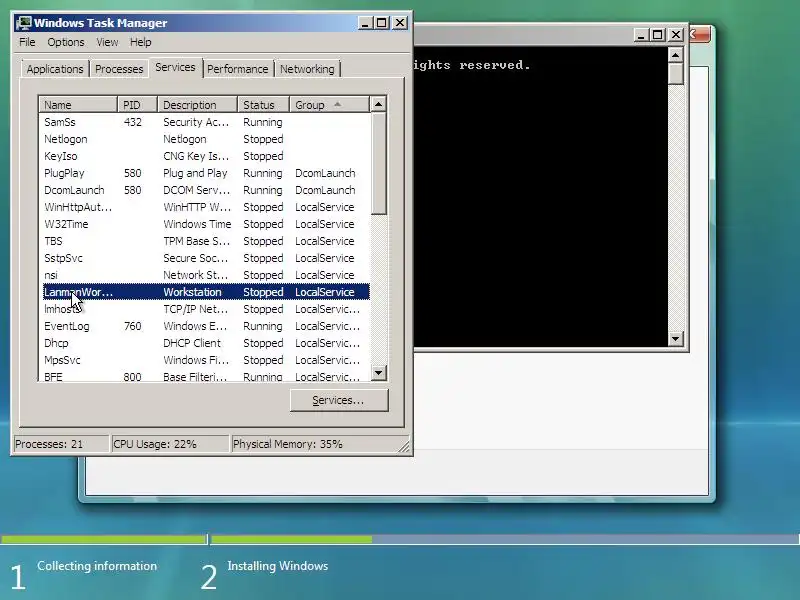Maximize the Windows Task Manager window
Viewport: 800px width, 600px height.
[382, 23]
